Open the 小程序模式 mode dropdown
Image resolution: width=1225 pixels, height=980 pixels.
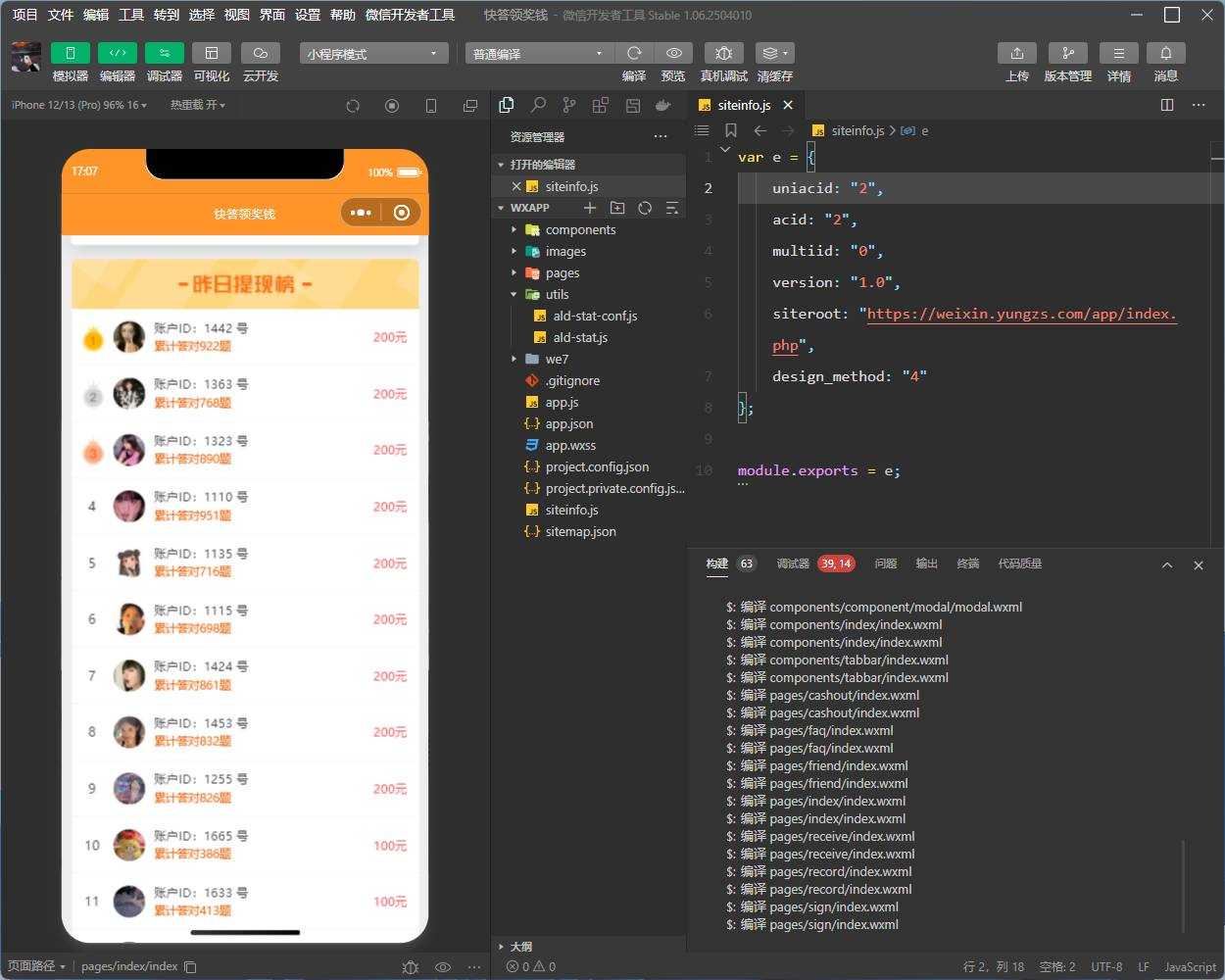coord(373,53)
